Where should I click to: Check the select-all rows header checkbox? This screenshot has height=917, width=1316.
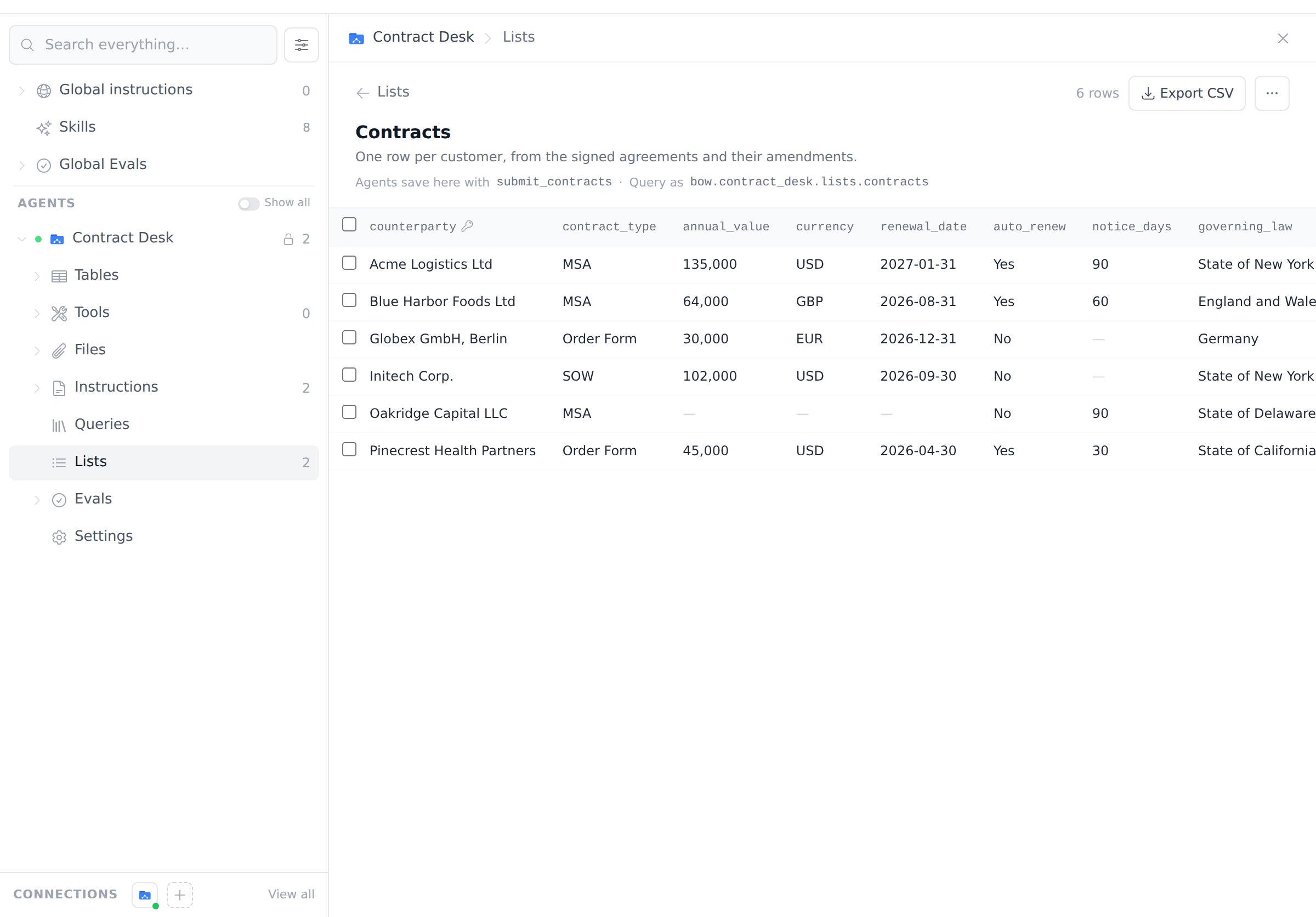click(x=349, y=224)
